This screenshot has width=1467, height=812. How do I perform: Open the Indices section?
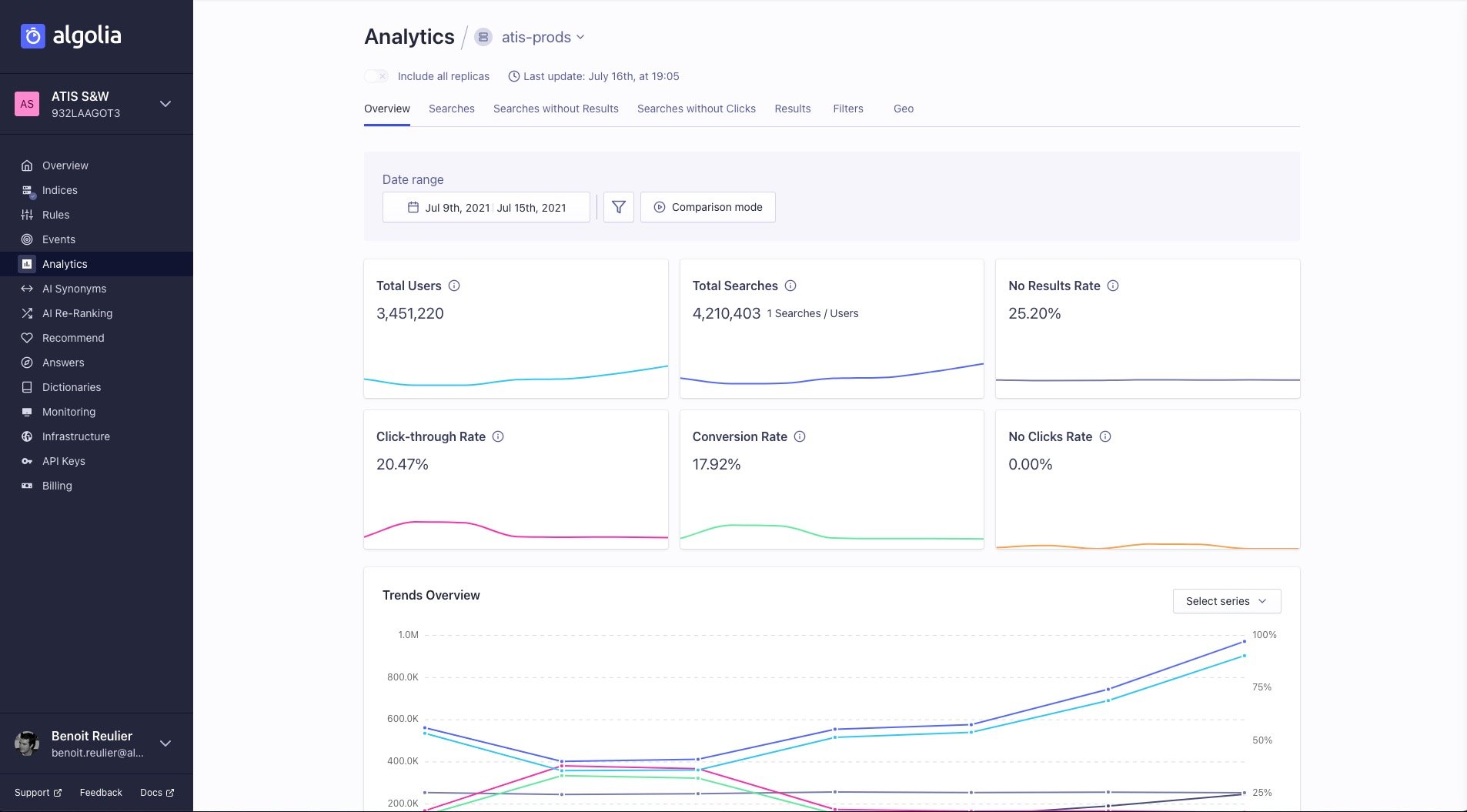point(59,190)
